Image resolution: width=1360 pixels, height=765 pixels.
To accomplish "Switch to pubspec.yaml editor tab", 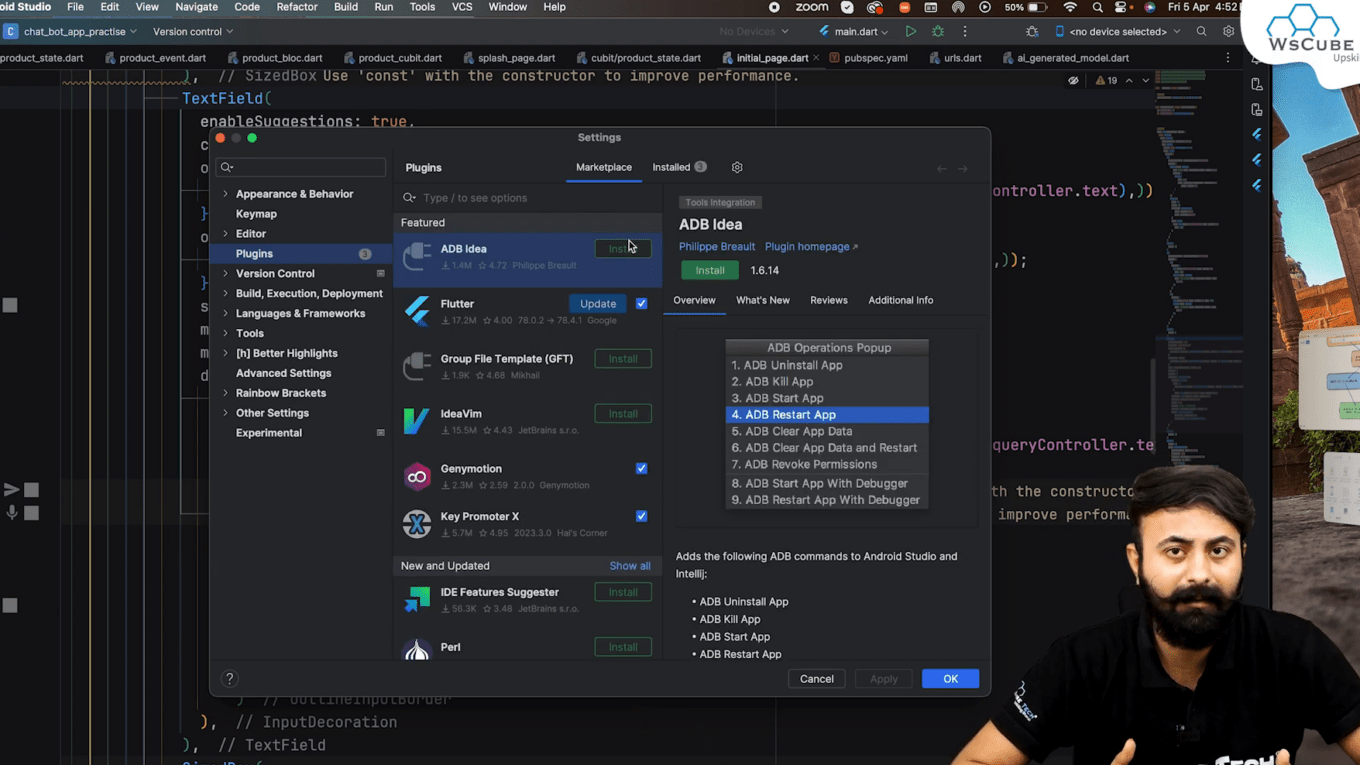I will pyautogui.click(x=868, y=58).
